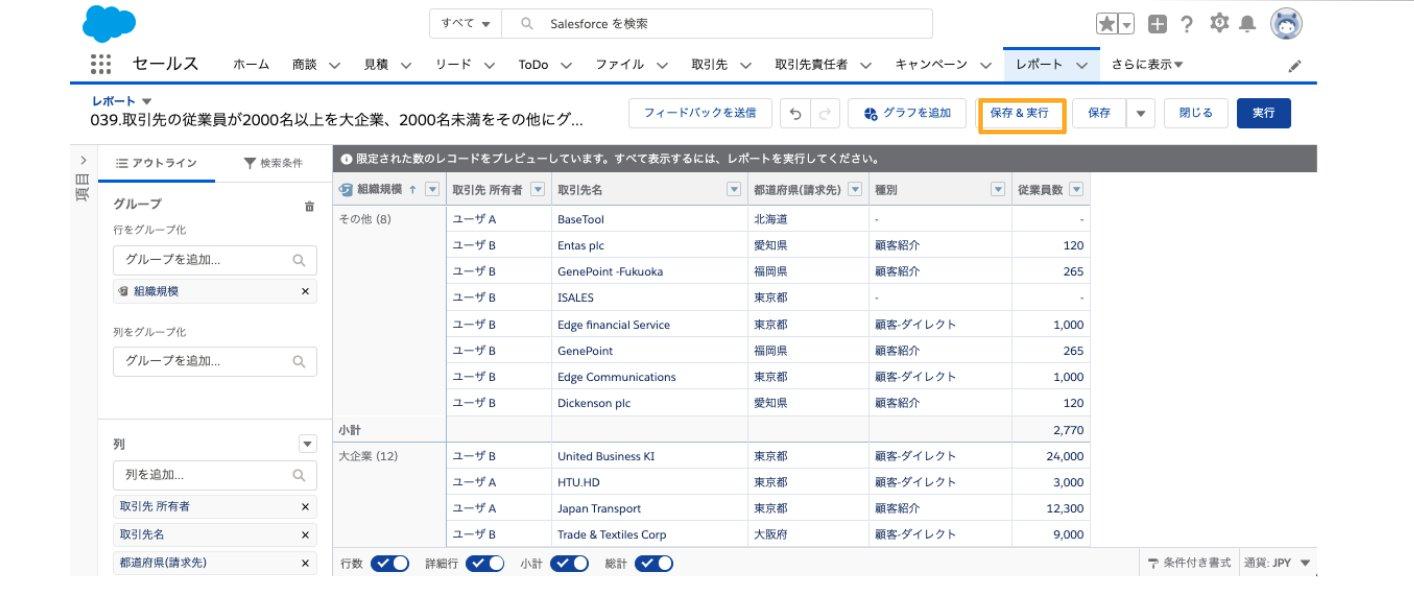
Task: Remove the 組織規模 group with X
Action: [x=305, y=291]
